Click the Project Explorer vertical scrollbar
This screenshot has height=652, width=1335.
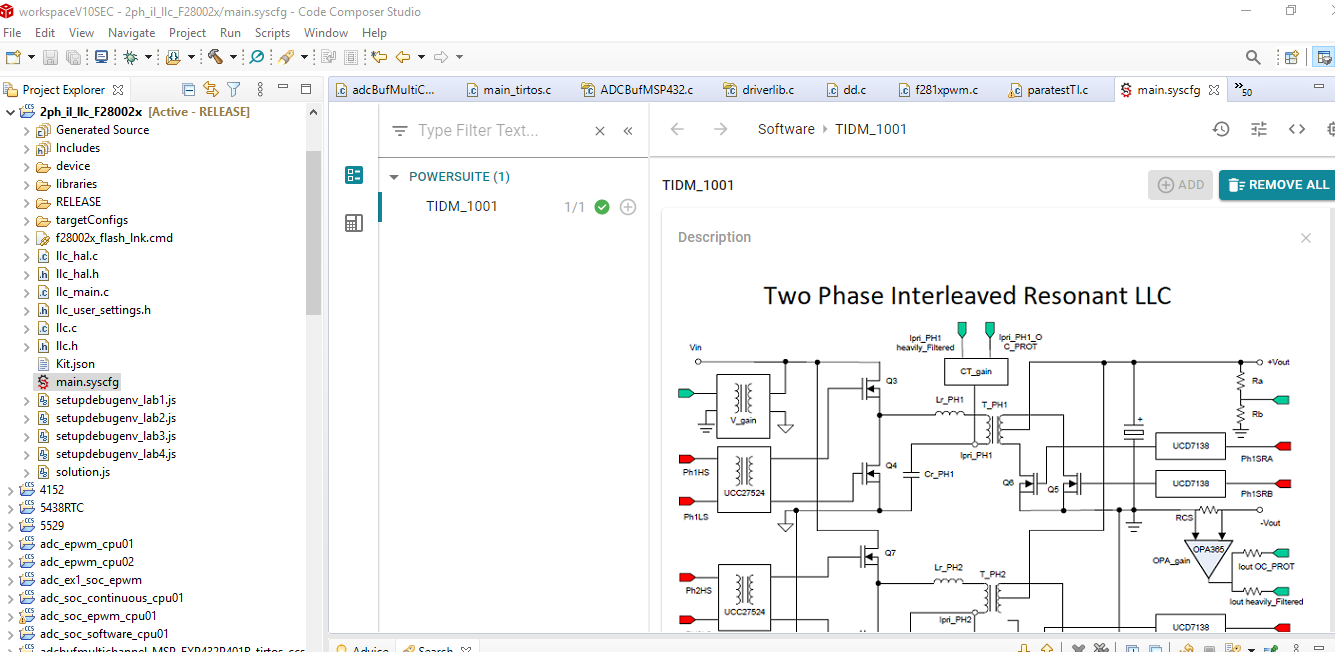(x=314, y=232)
